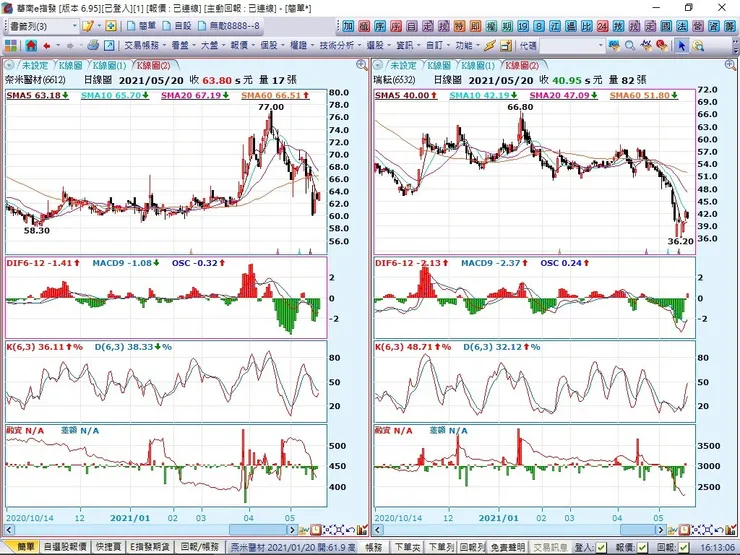Click the red 24 toolbar icon

coord(603,26)
